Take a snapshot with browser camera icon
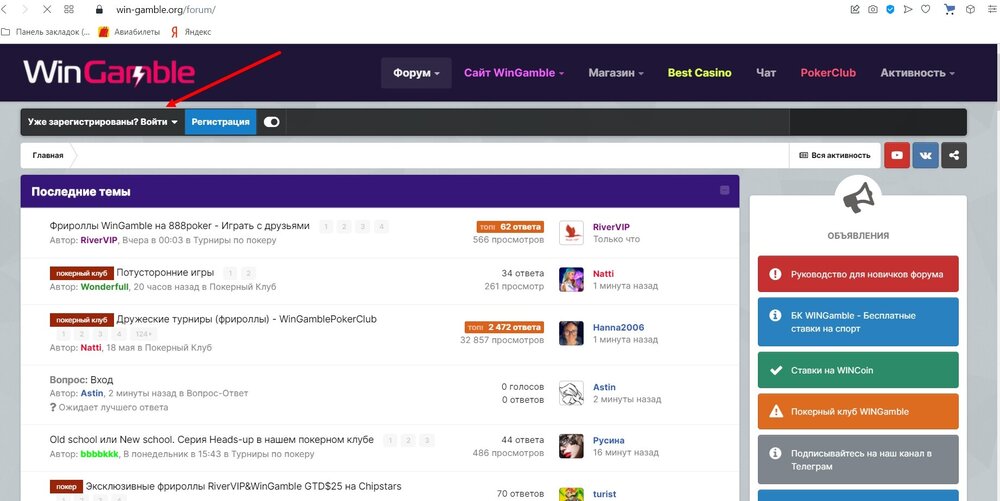Image resolution: width=1000 pixels, height=501 pixels. (x=872, y=10)
